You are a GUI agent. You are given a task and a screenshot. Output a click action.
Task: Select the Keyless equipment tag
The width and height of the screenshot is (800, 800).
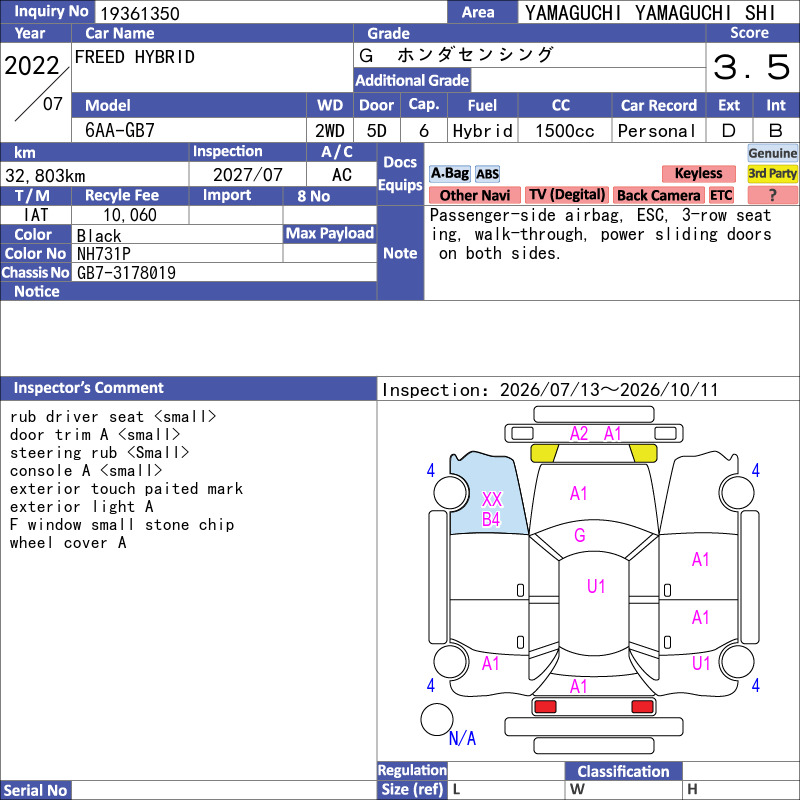(698, 173)
